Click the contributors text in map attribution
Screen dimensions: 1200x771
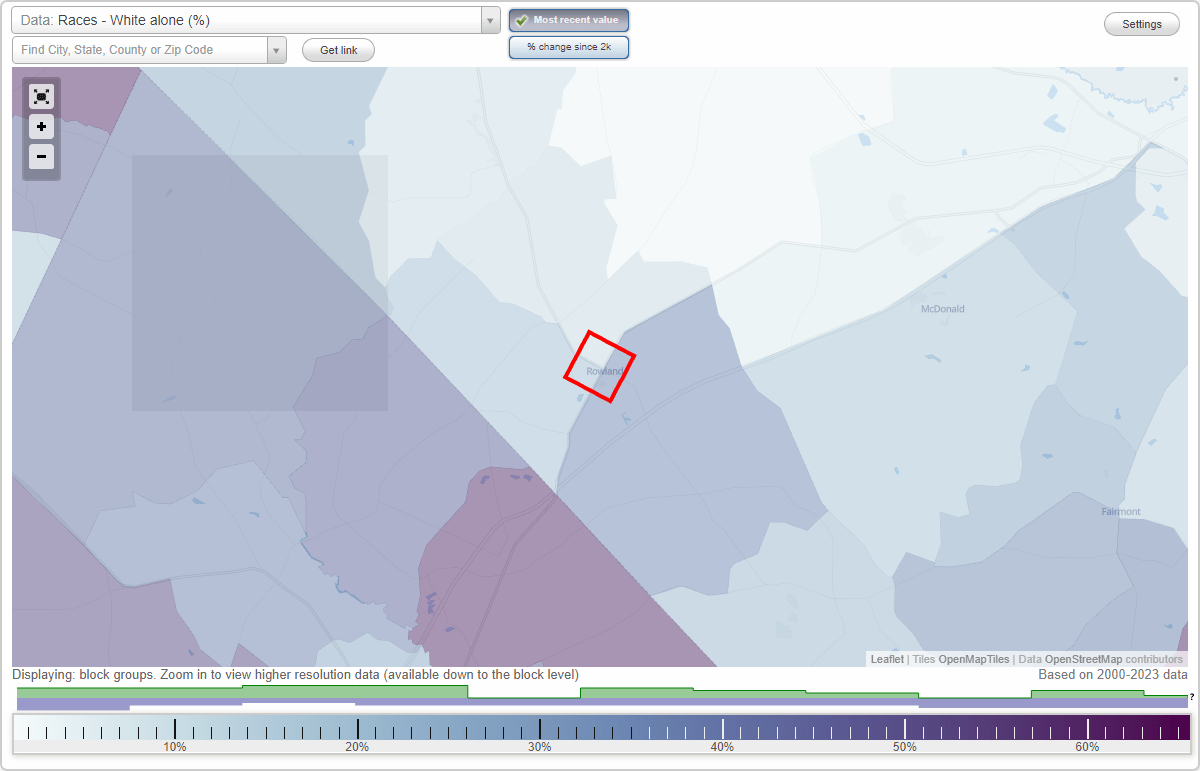click(1153, 659)
